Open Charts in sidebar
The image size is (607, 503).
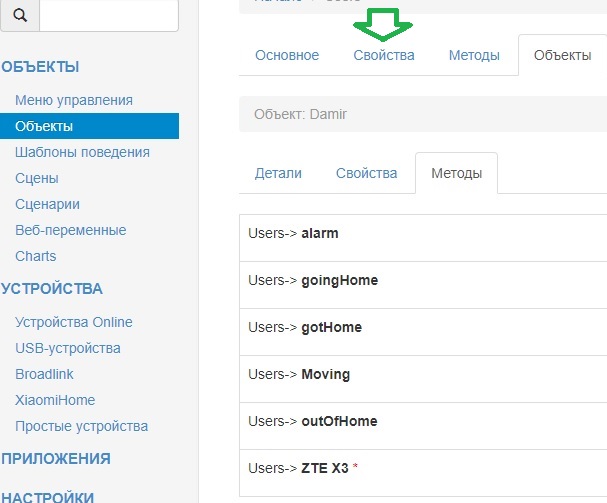pos(35,256)
